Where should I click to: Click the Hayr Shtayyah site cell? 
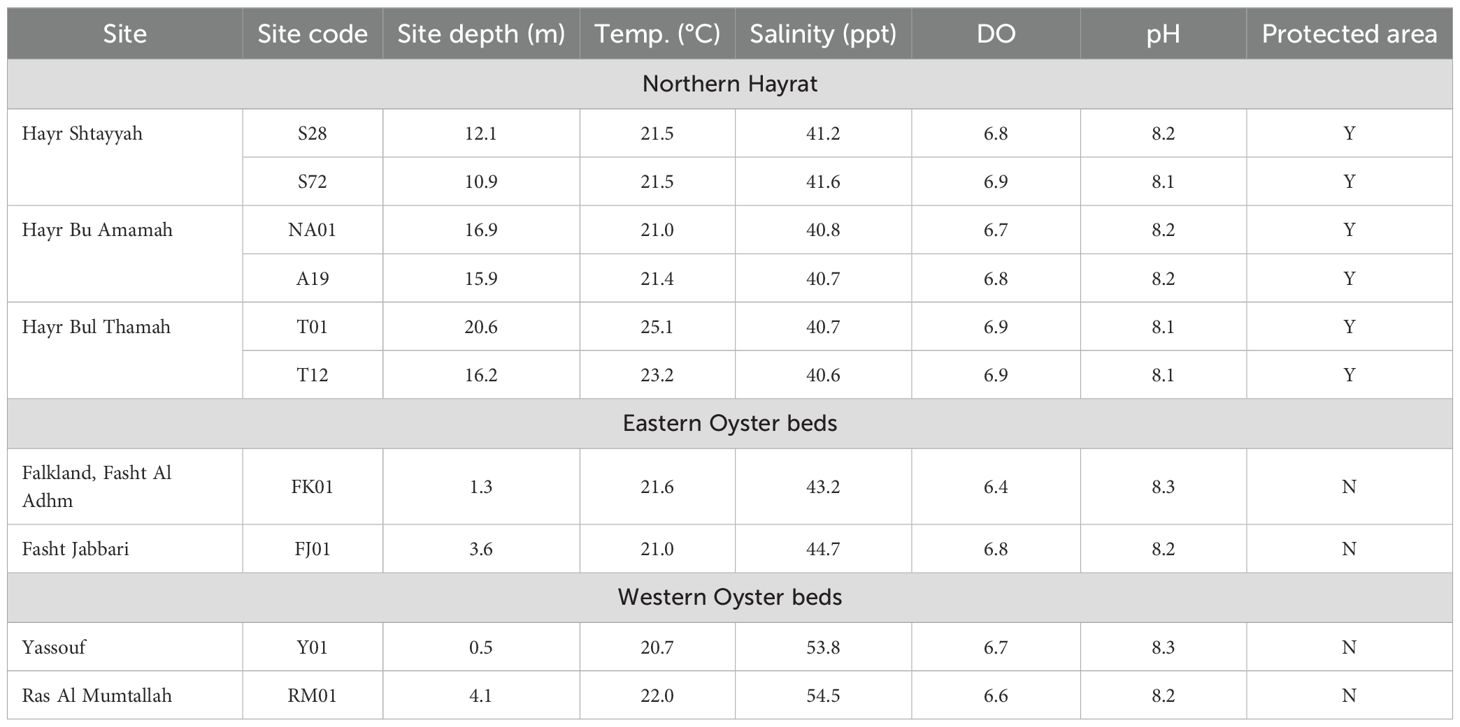coord(82,134)
